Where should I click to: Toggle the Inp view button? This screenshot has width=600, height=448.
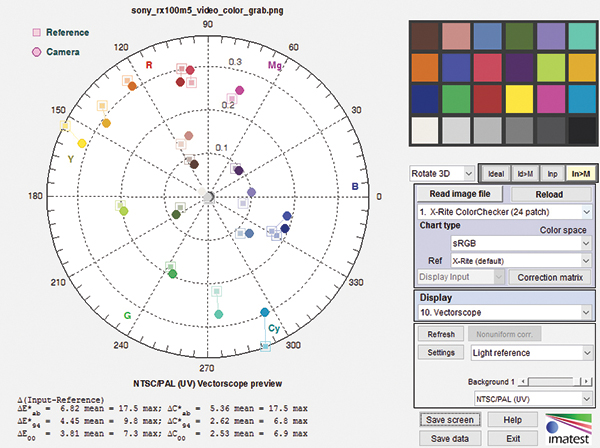553,174
